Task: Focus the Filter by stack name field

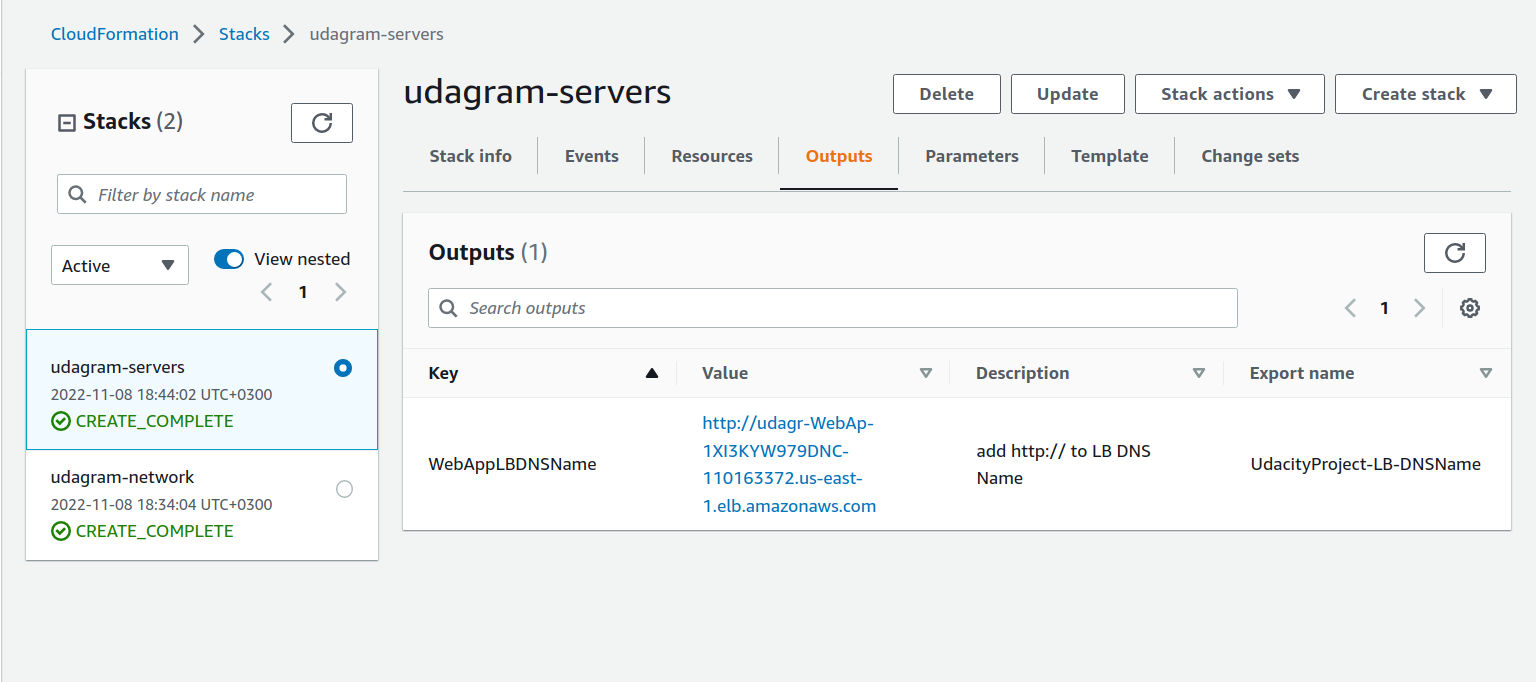Action: [x=202, y=194]
